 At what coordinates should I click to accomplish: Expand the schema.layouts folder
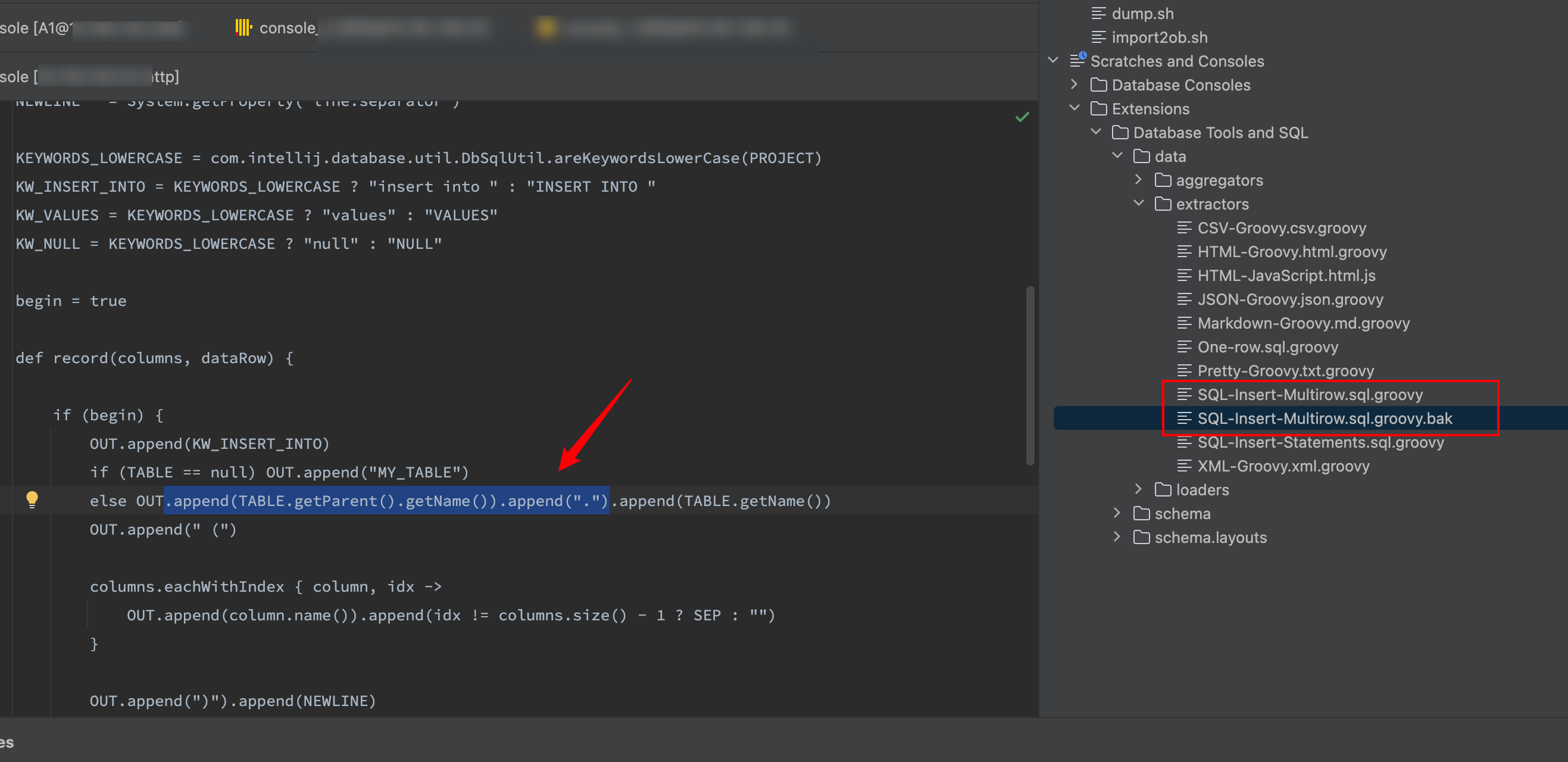pyautogui.click(x=1117, y=537)
